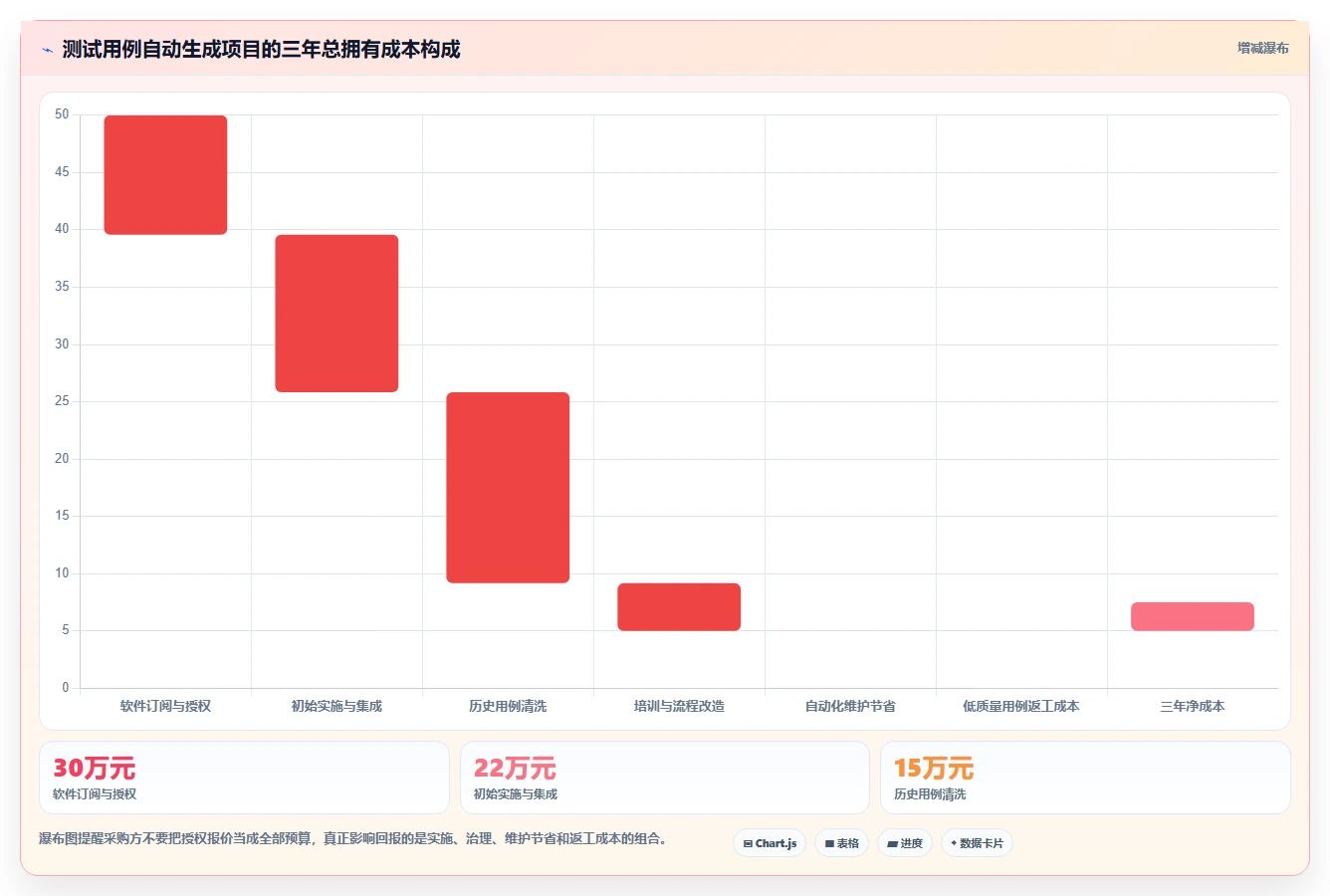This screenshot has height=896, width=1330.
Task: Click the axis label 三年净成本
Action: pos(1193,706)
